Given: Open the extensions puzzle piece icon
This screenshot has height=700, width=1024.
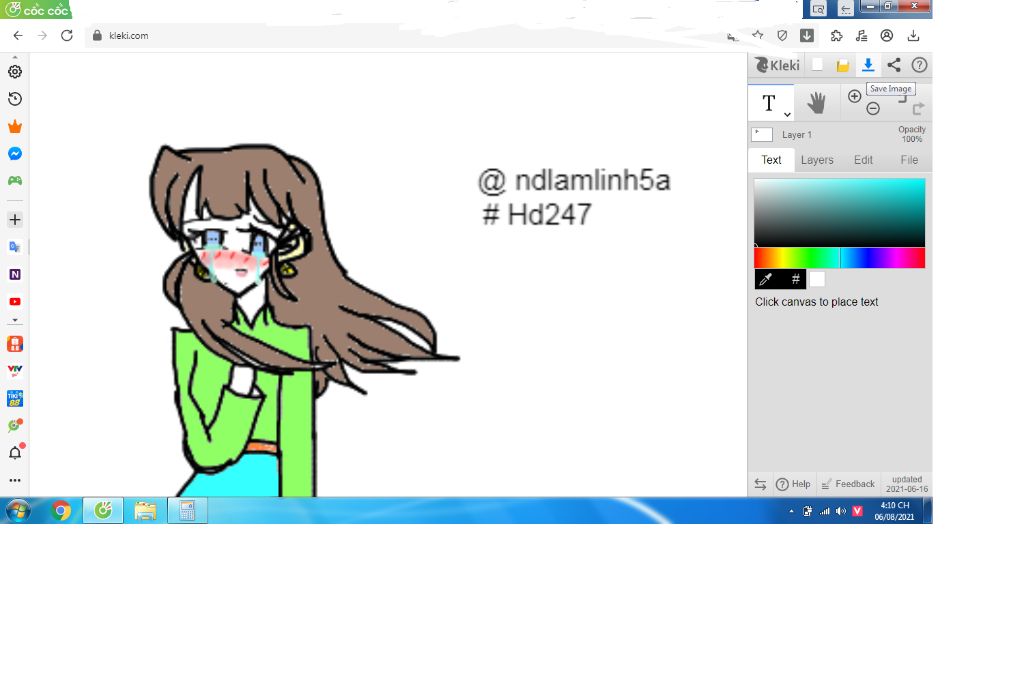Looking at the screenshot, I should [x=837, y=35].
